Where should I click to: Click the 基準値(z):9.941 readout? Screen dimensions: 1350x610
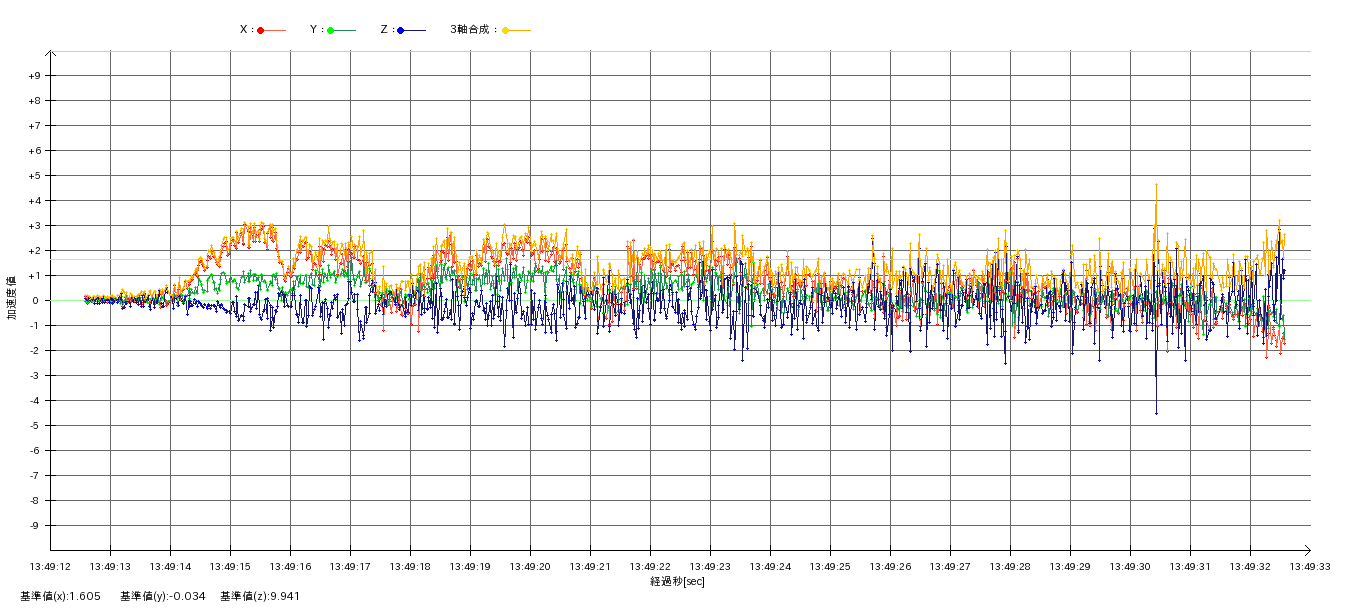pos(260,596)
